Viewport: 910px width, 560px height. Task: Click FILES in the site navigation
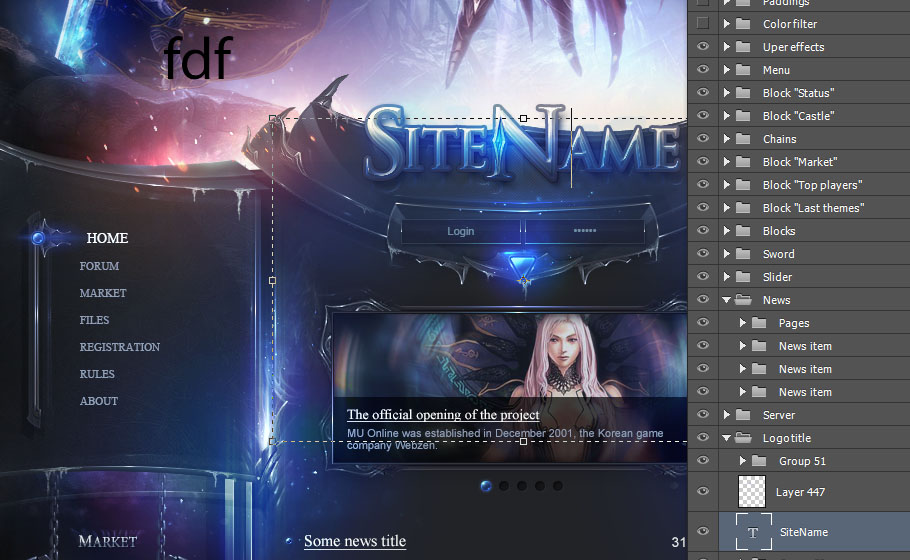(94, 320)
